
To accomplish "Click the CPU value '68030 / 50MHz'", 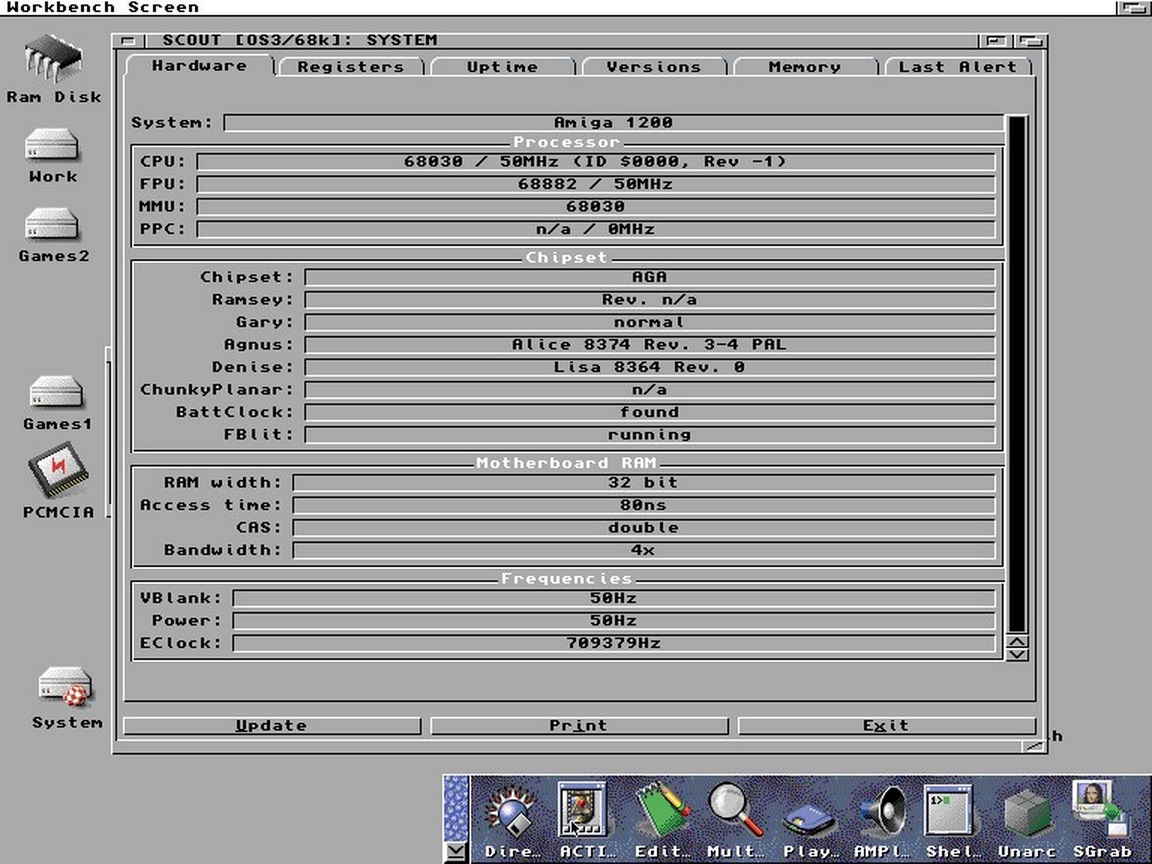I will pyautogui.click(x=596, y=162).
